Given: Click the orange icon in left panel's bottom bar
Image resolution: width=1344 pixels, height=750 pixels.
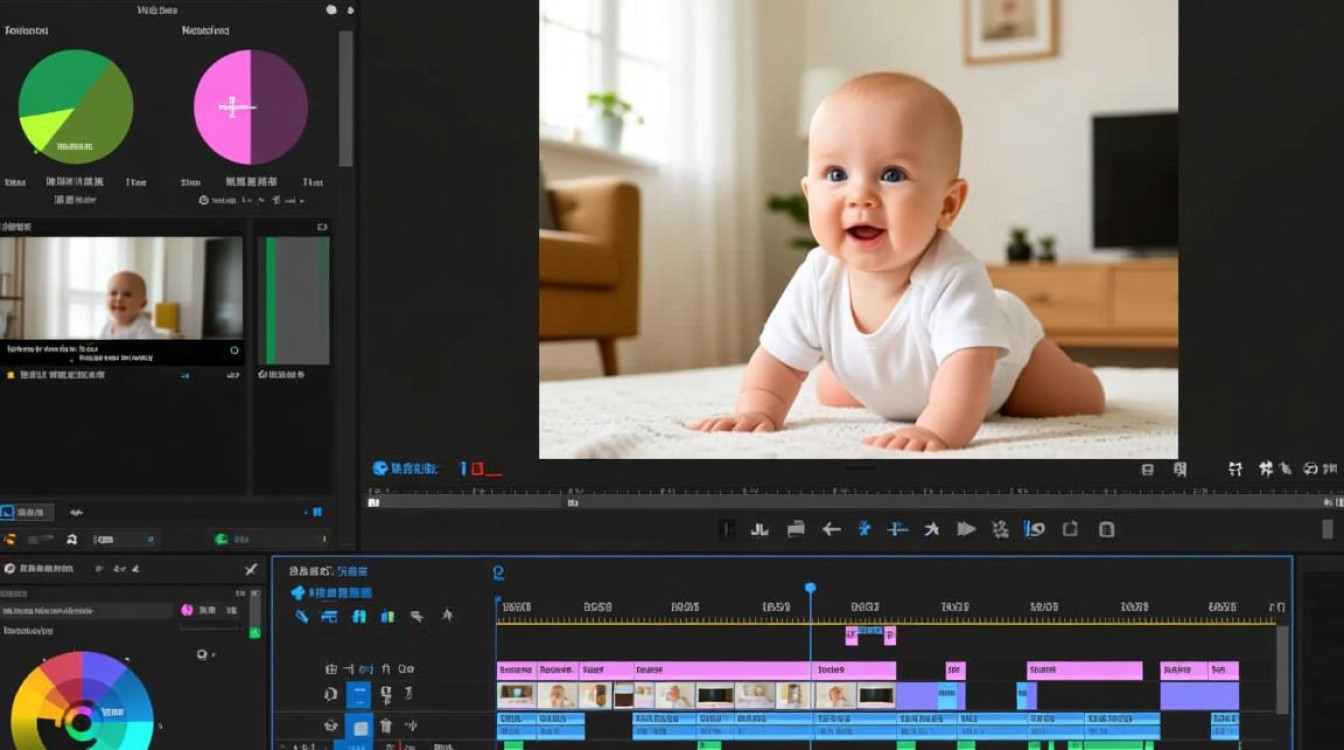Looking at the screenshot, I should pos(9,539).
